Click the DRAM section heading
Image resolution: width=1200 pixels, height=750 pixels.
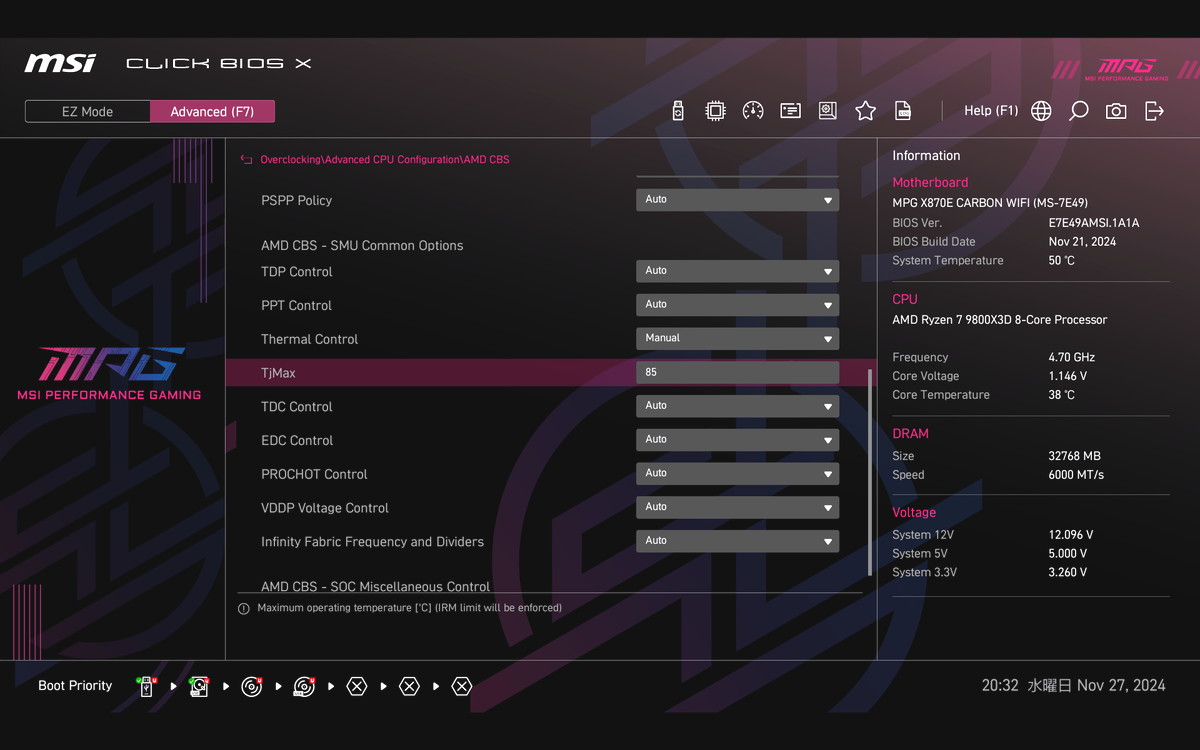point(910,434)
